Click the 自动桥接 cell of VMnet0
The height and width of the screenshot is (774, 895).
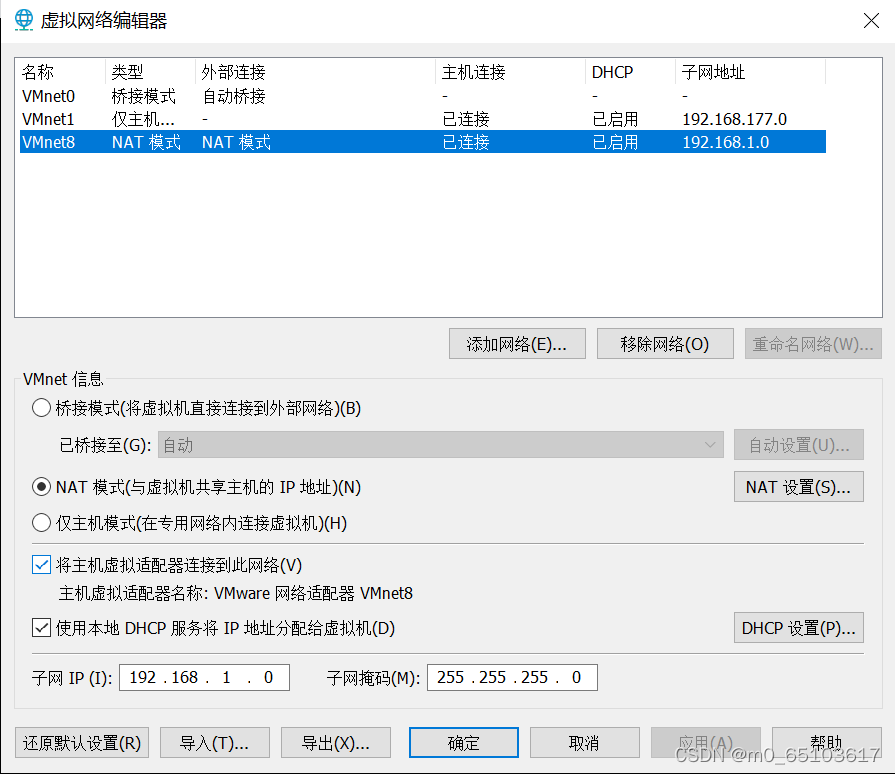(234, 96)
